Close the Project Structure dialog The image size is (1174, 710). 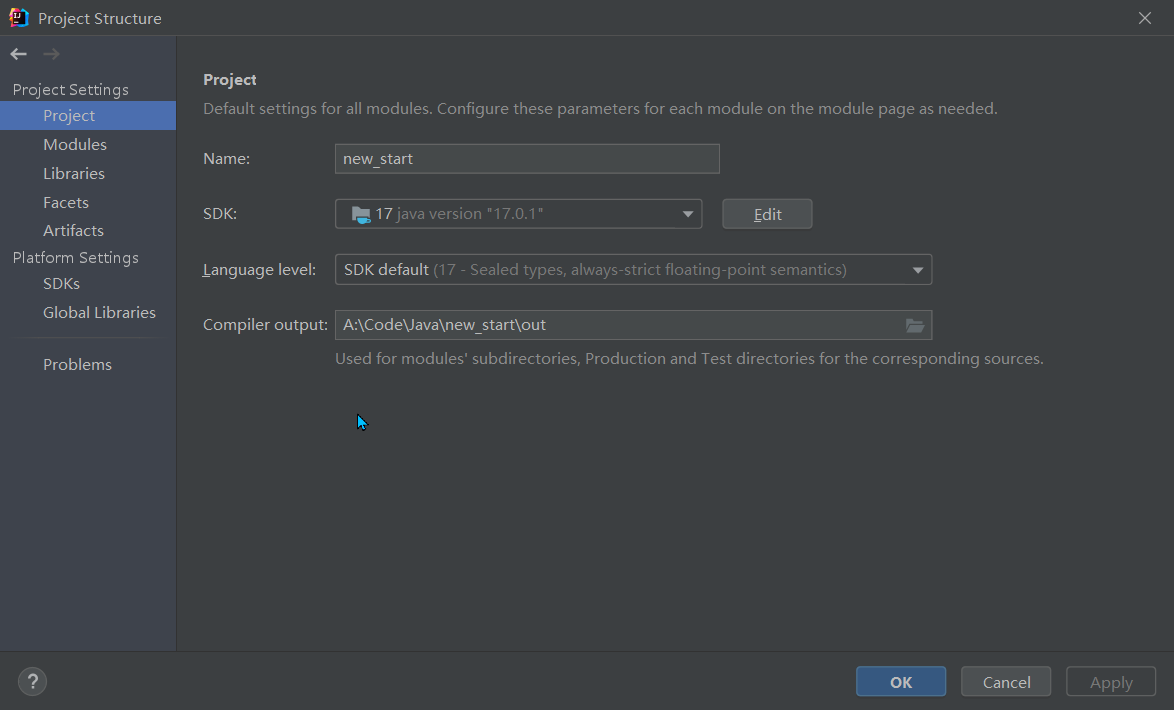pos(1145,18)
